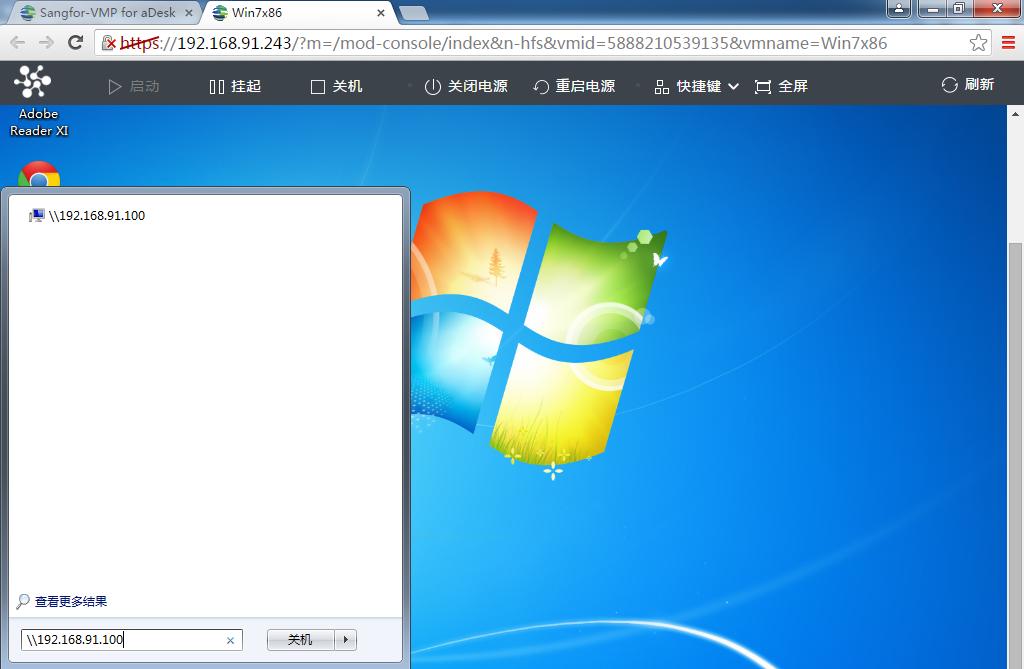Image resolution: width=1024 pixels, height=669 pixels.
Task: Close the Win7x86 tab
Action: (x=381, y=12)
